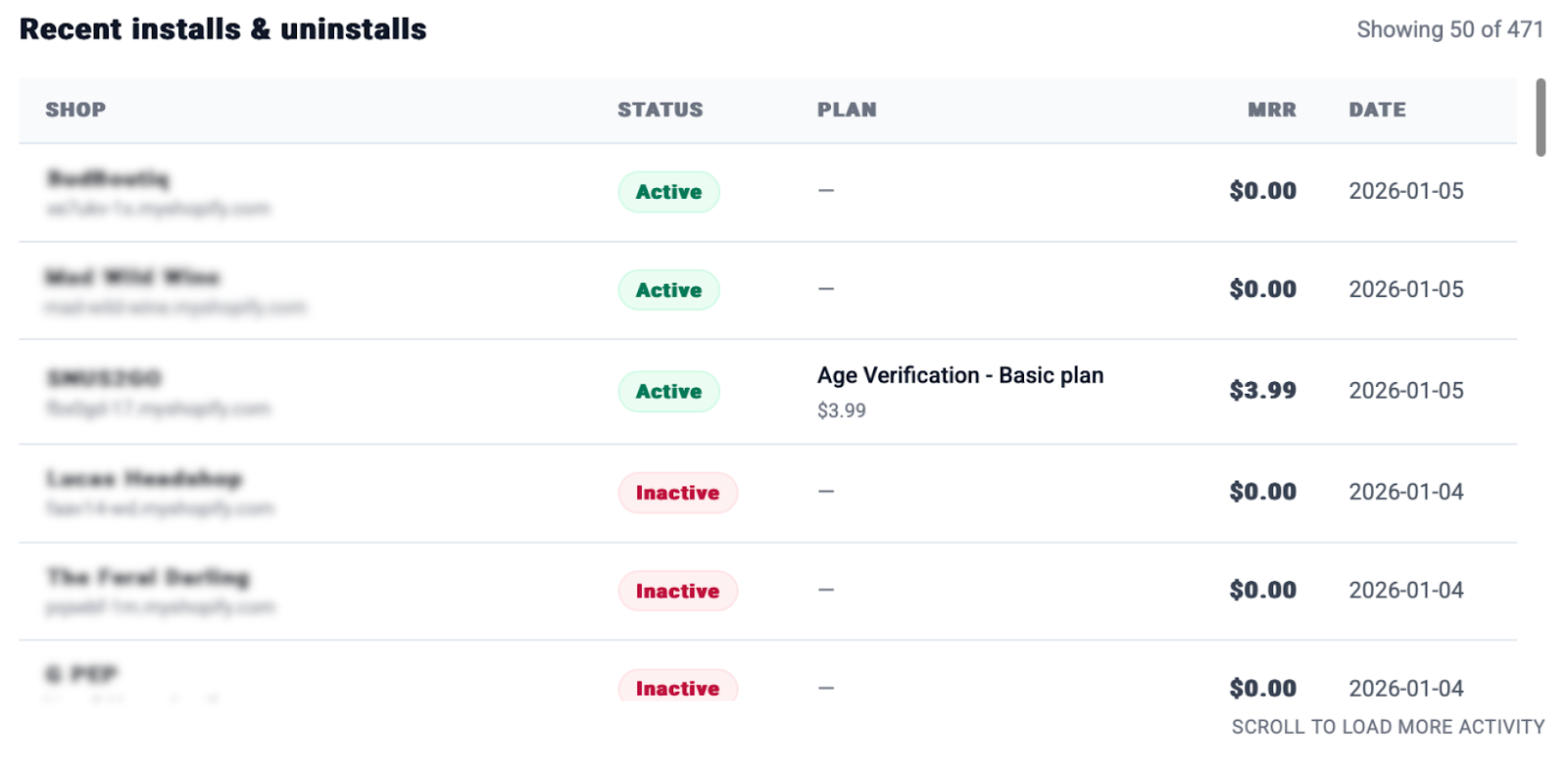Click the Active badge in the Basic plan row

(668, 391)
